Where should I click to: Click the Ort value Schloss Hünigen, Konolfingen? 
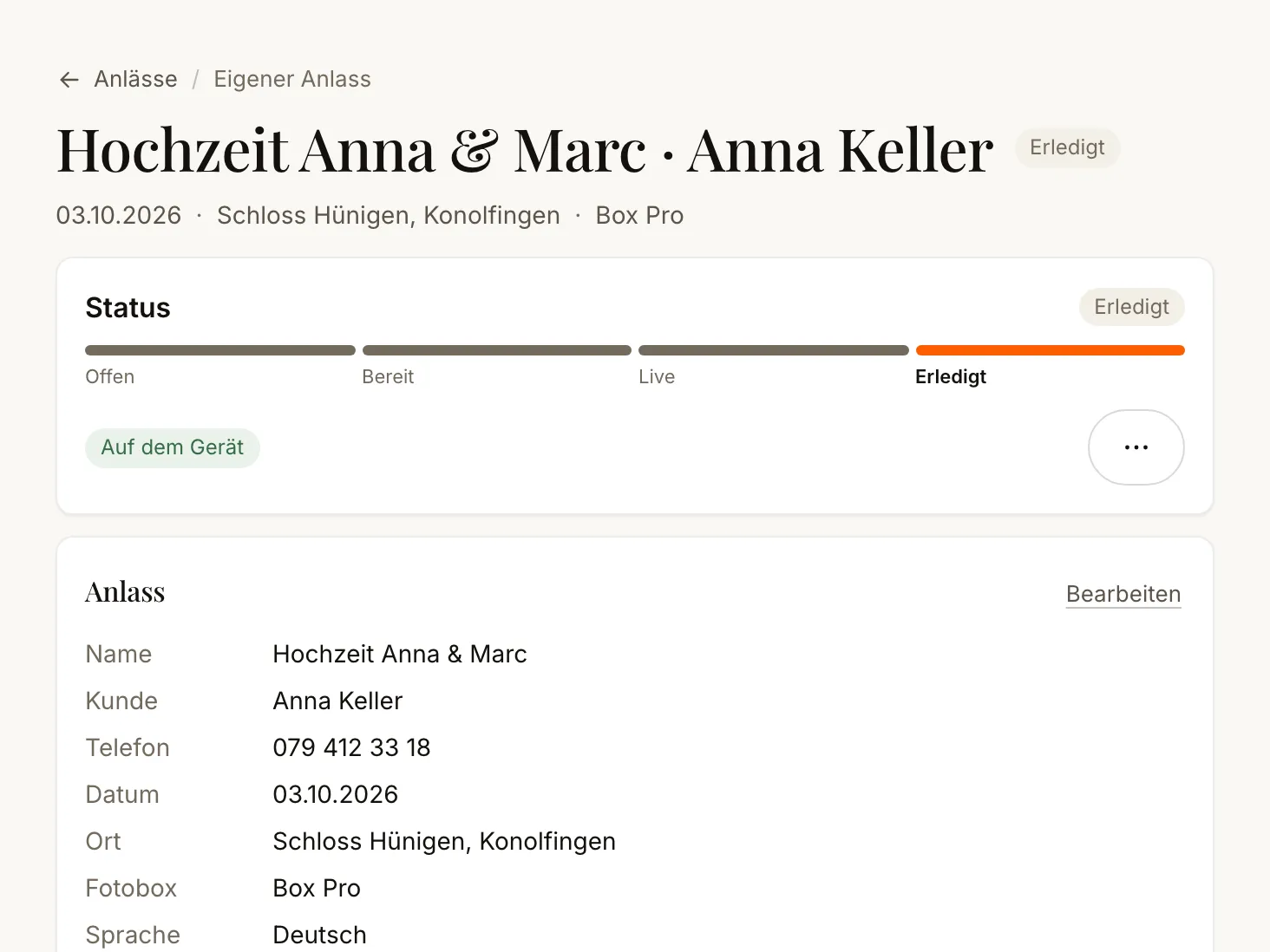coord(444,841)
